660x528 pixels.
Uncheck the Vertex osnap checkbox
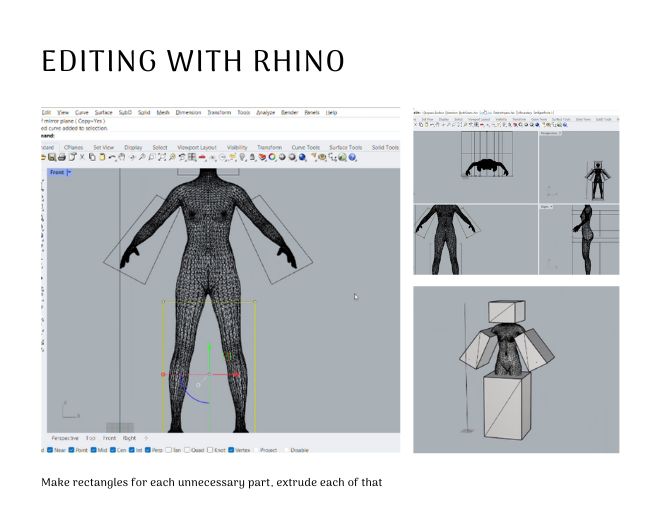click(231, 450)
